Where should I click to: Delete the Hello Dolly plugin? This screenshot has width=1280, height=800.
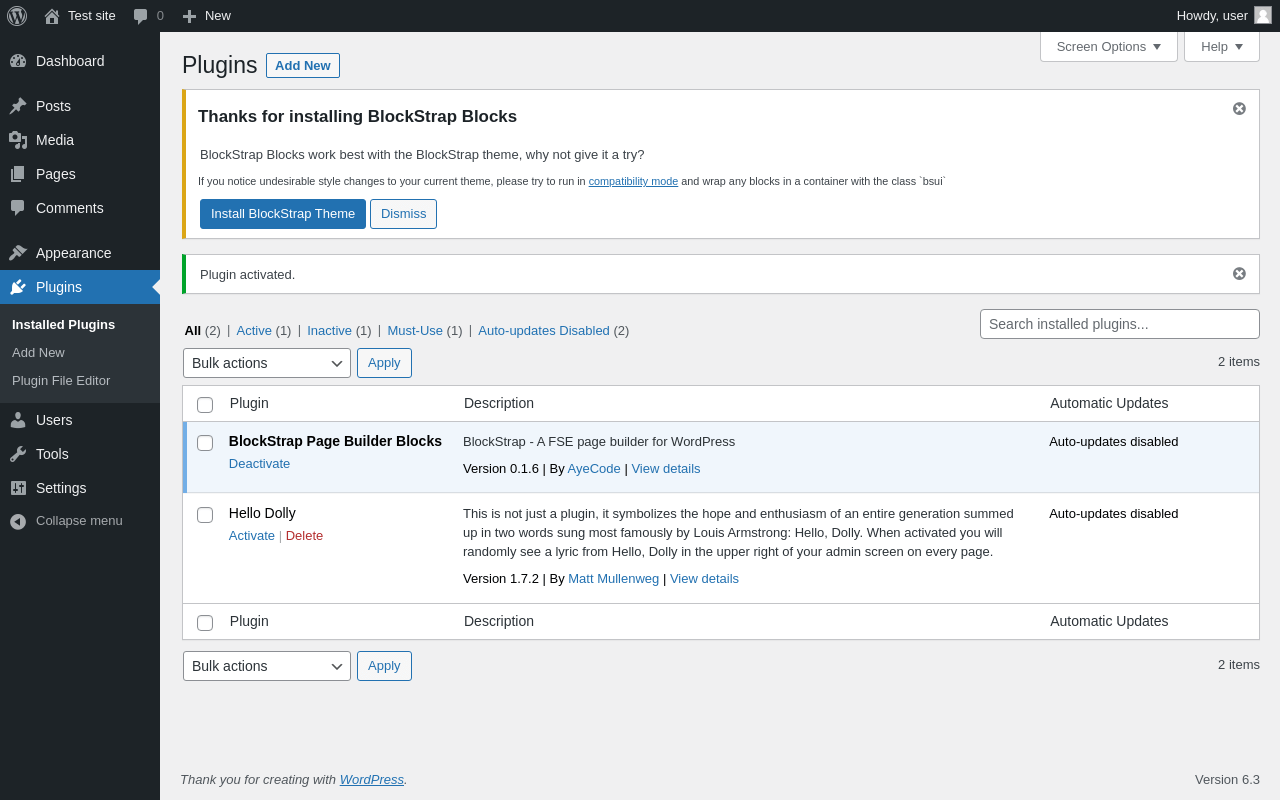(x=304, y=536)
